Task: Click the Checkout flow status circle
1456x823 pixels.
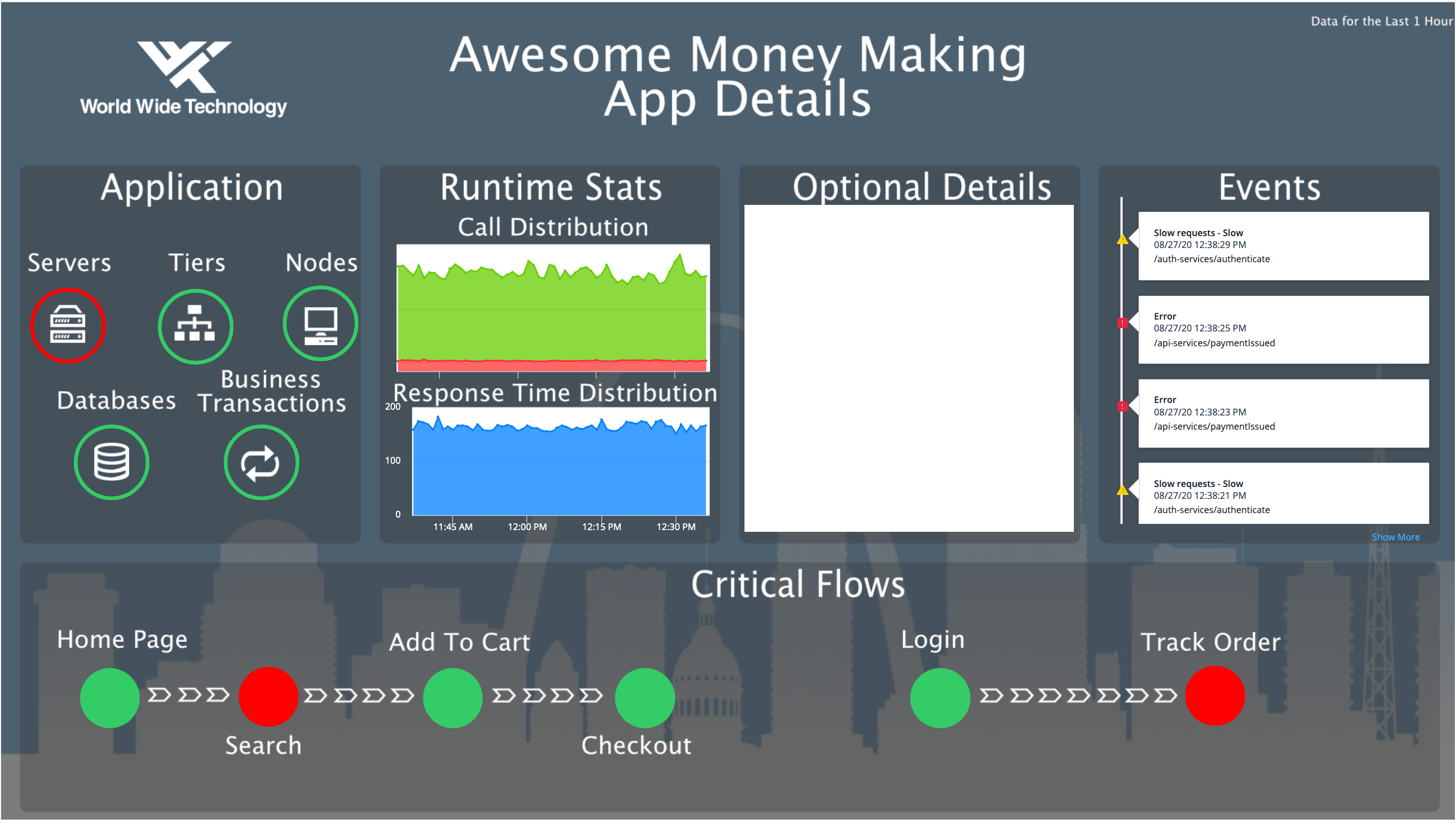Action: click(x=645, y=697)
